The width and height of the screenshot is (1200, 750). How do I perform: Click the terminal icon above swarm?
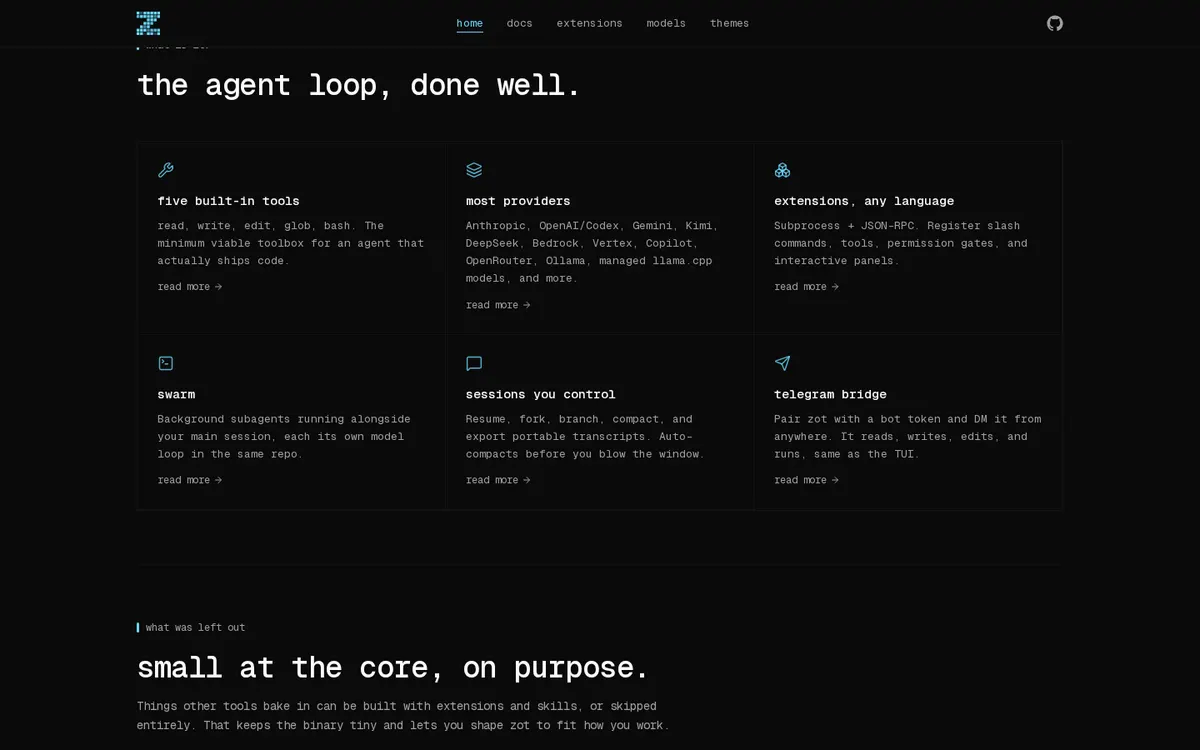click(166, 363)
